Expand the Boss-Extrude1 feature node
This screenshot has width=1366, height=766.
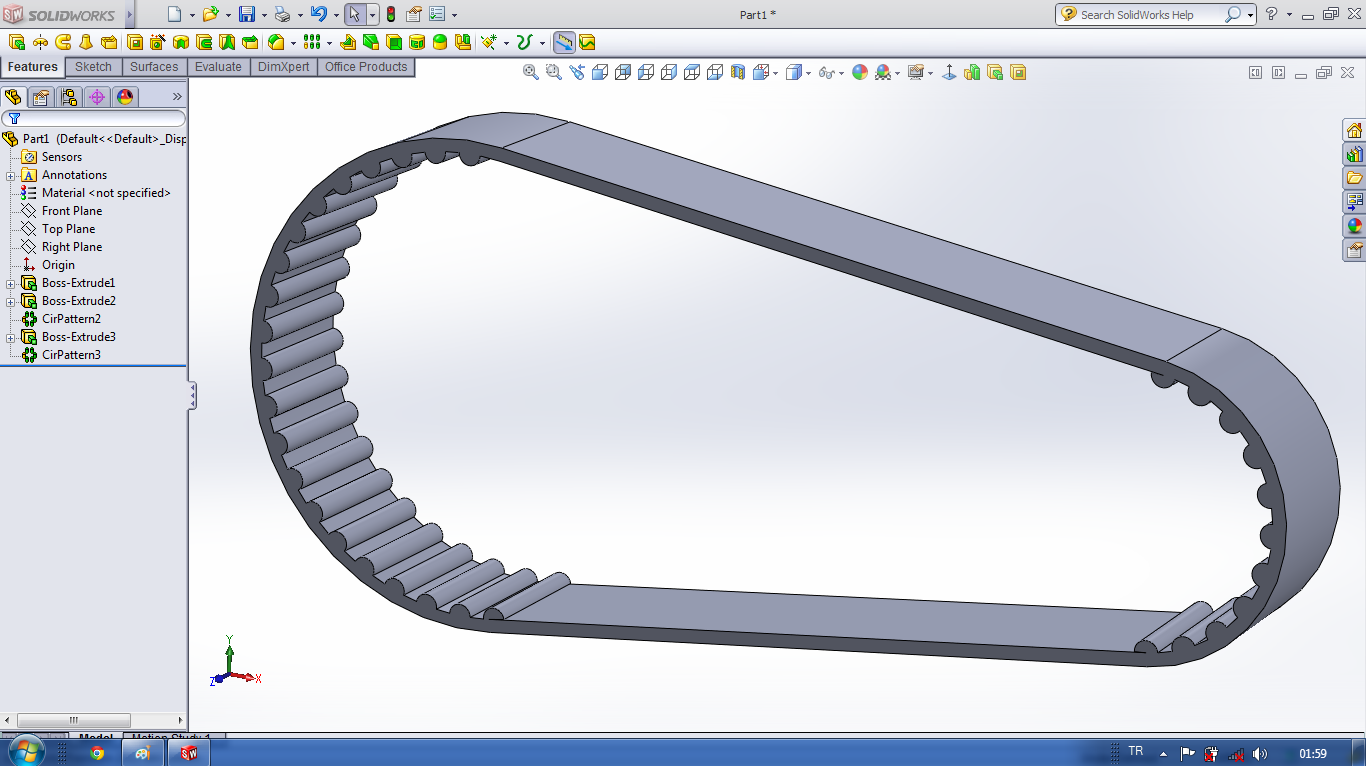11,283
